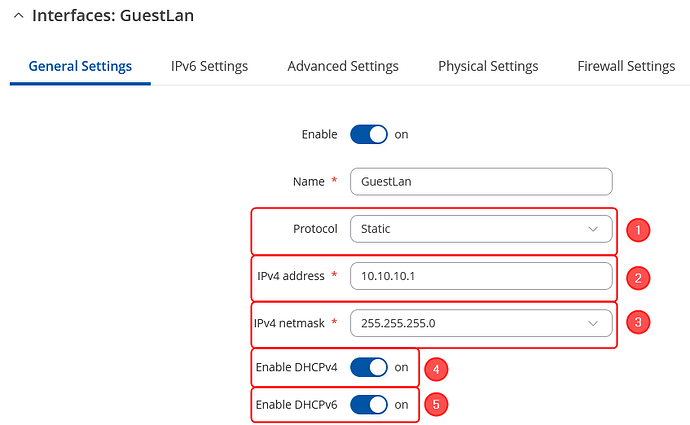
Task: Click the red number 4 marker
Action: pos(436,369)
